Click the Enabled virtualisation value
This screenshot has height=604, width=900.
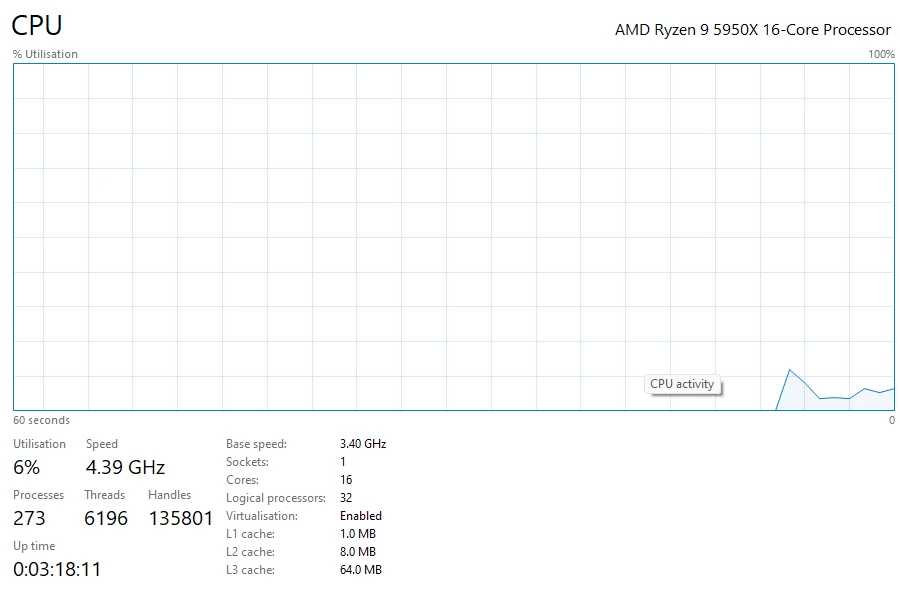[360, 516]
